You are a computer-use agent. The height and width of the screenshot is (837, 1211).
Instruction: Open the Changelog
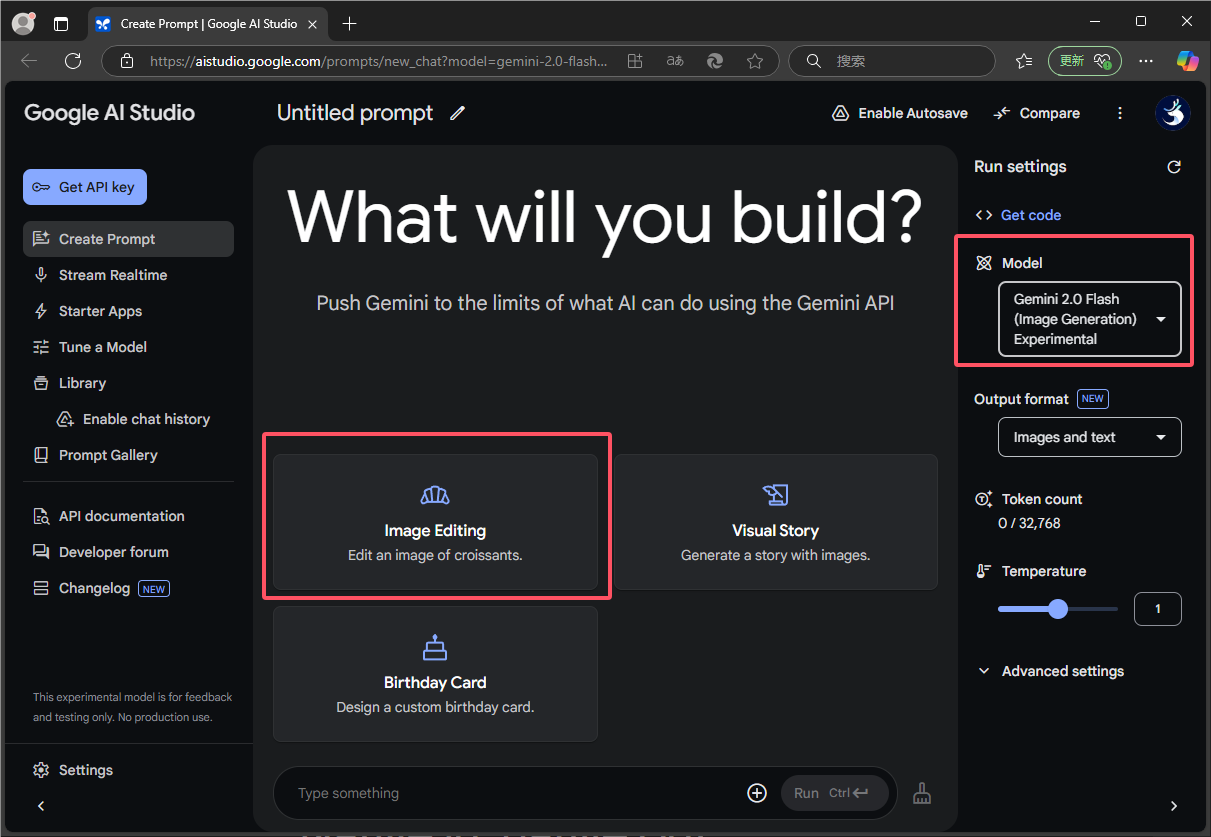128,588
